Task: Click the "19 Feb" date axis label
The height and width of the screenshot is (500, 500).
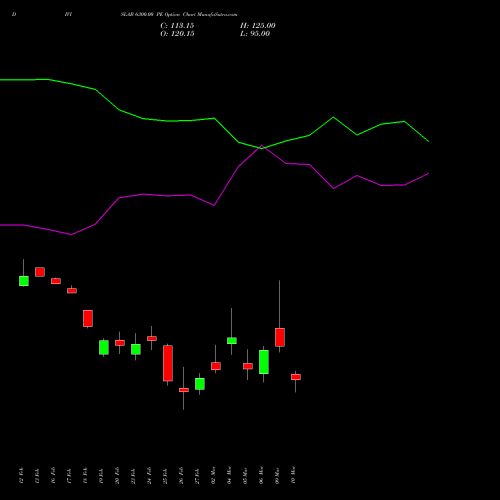Action: (x=101, y=476)
